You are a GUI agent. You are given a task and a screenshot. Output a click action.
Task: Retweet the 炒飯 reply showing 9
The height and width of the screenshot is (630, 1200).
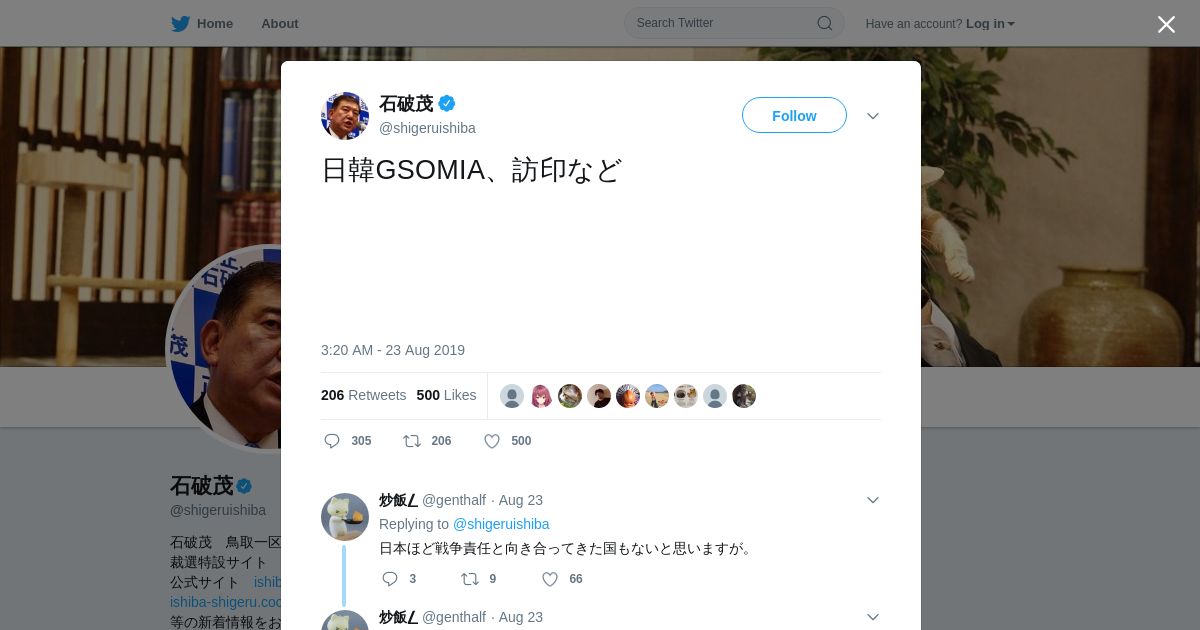(x=469, y=579)
